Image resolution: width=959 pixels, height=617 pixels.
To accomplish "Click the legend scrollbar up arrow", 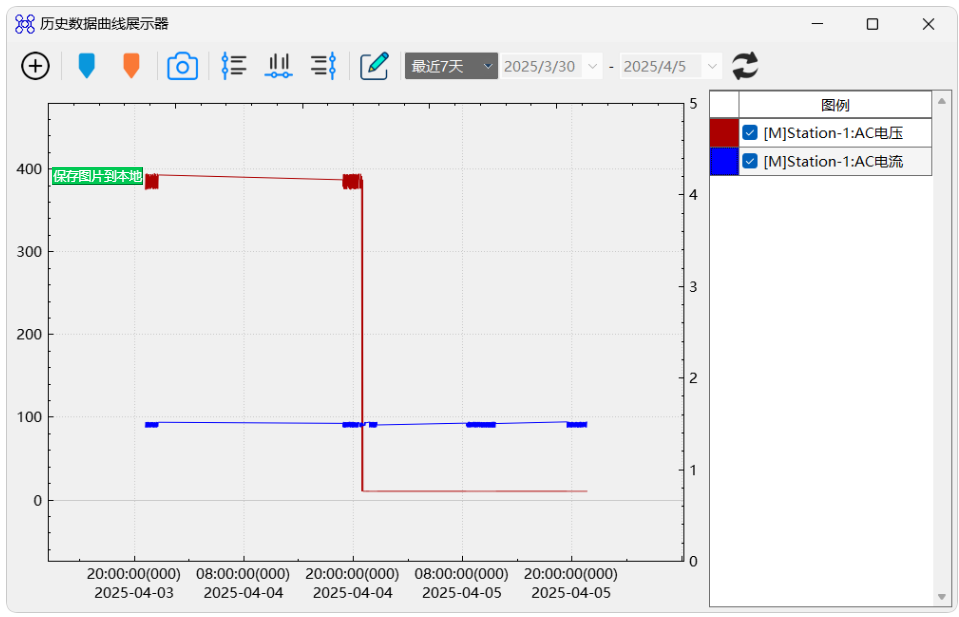I will pos(941,101).
